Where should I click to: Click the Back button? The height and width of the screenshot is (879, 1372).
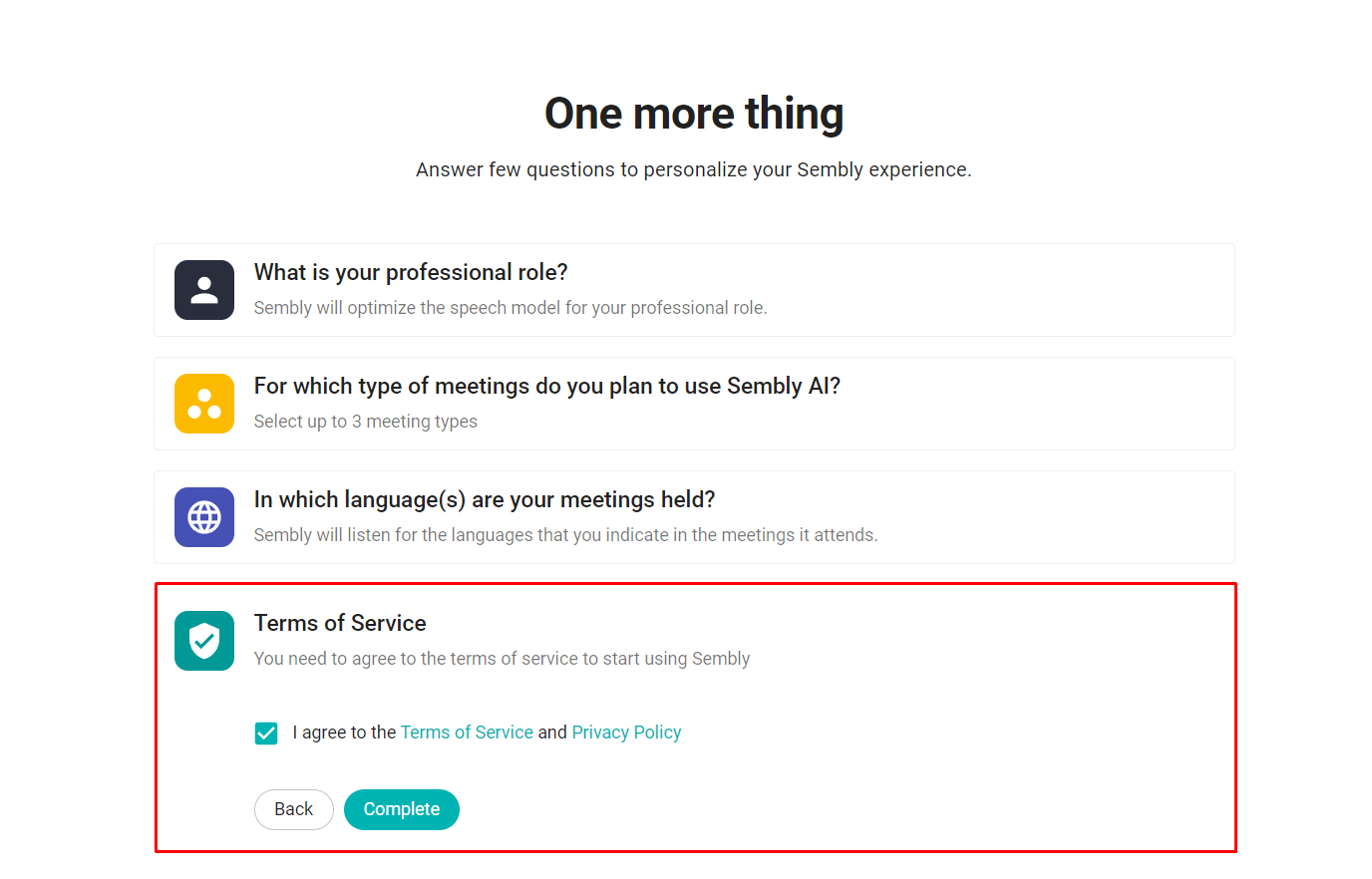pos(294,809)
